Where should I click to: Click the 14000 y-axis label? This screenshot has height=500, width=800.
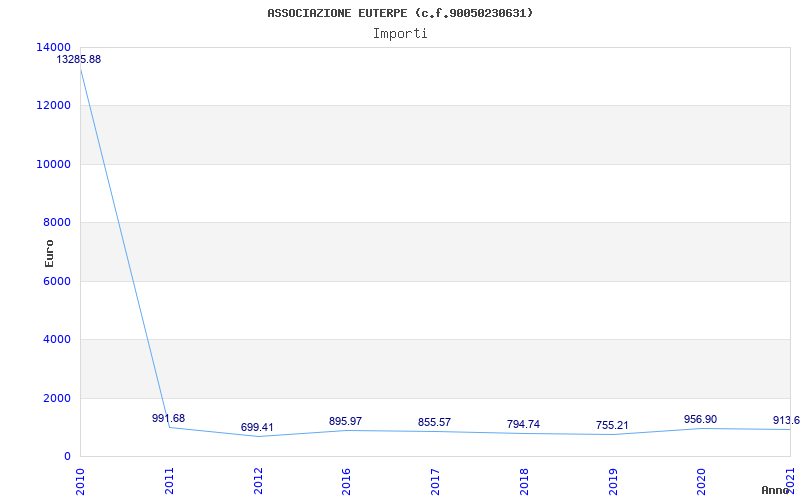click(53, 47)
